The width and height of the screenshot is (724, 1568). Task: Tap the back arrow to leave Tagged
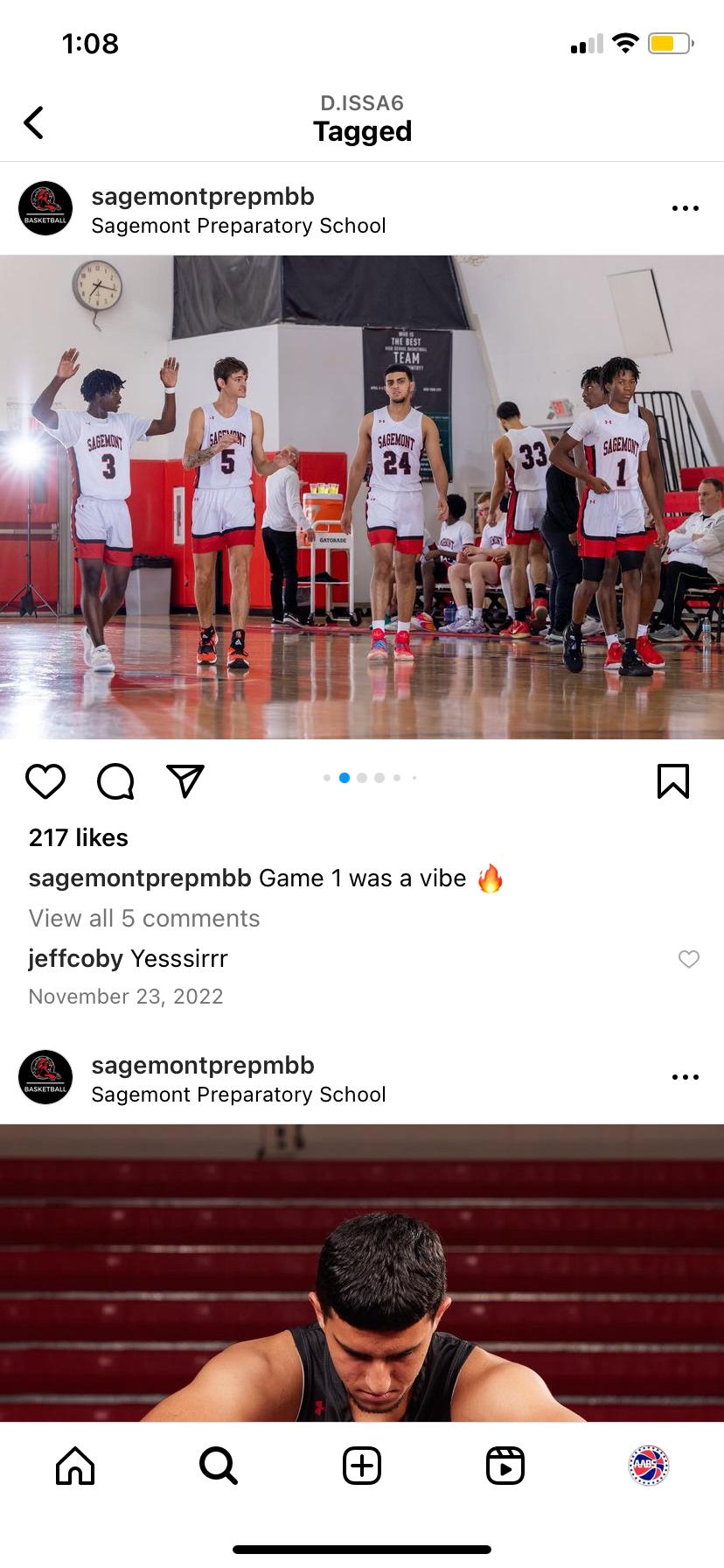[x=33, y=122]
